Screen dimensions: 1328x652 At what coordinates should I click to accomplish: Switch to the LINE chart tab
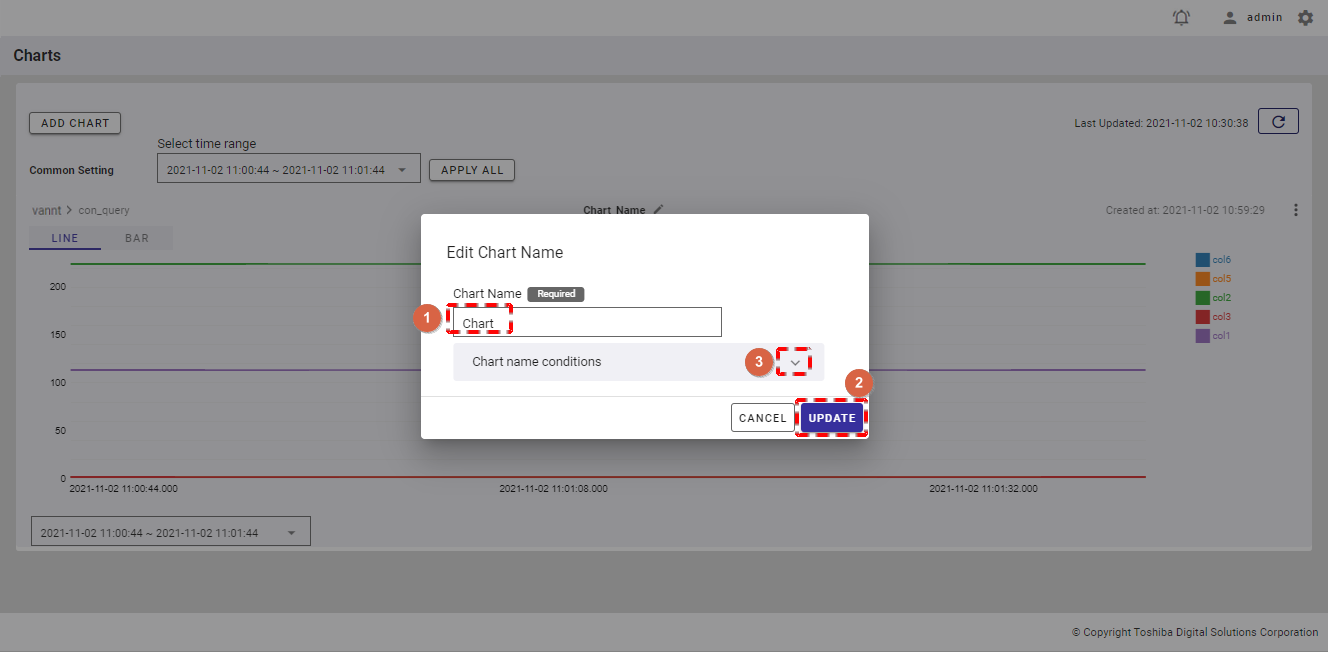65,239
